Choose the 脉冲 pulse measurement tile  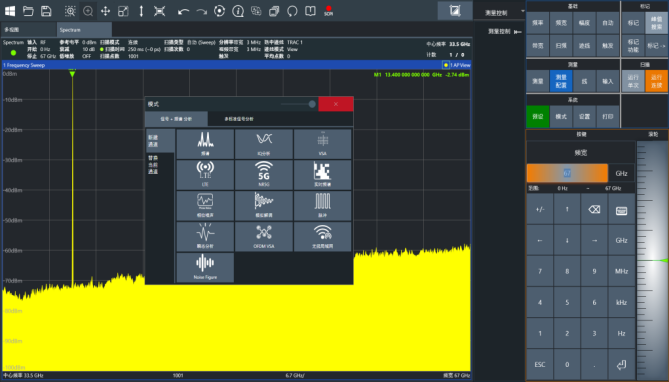[x=323, y=206]
